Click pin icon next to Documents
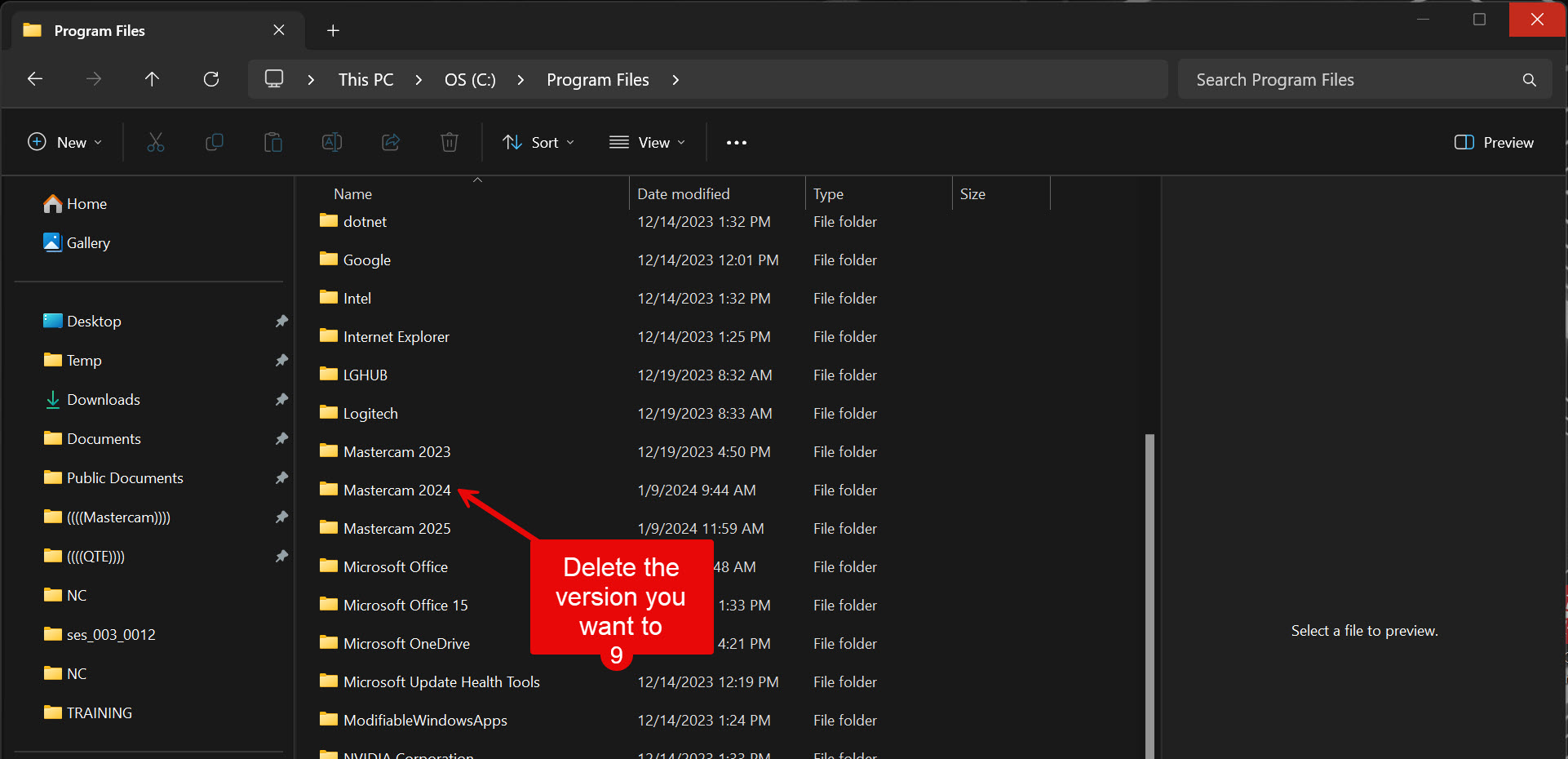 point(281,439)
